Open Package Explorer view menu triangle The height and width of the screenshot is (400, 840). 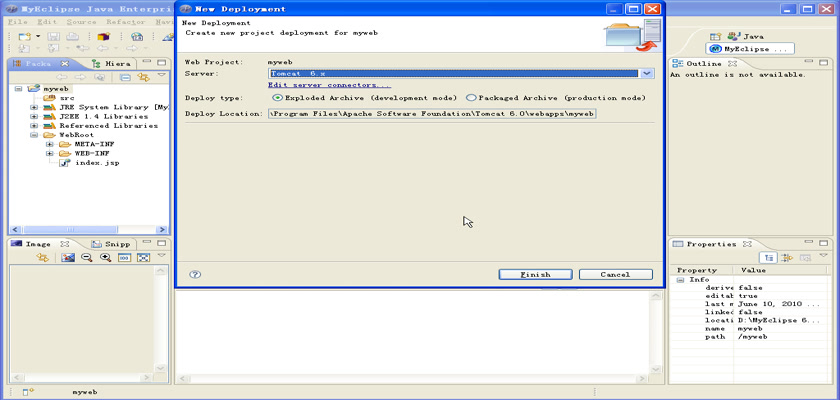161,76
